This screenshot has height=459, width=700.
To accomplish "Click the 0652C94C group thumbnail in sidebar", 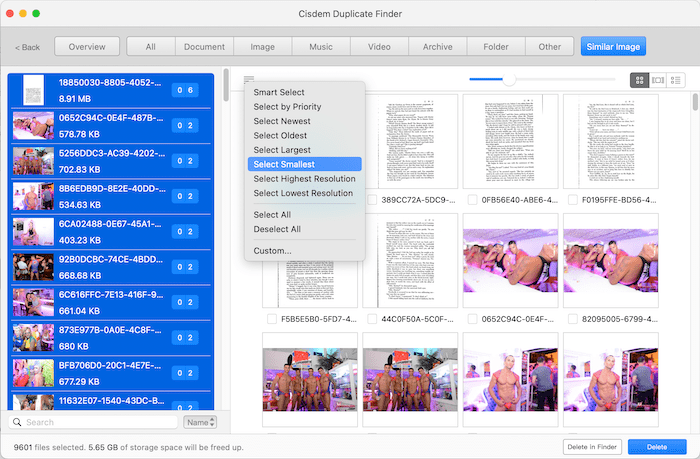I will (x=33, y=126).
